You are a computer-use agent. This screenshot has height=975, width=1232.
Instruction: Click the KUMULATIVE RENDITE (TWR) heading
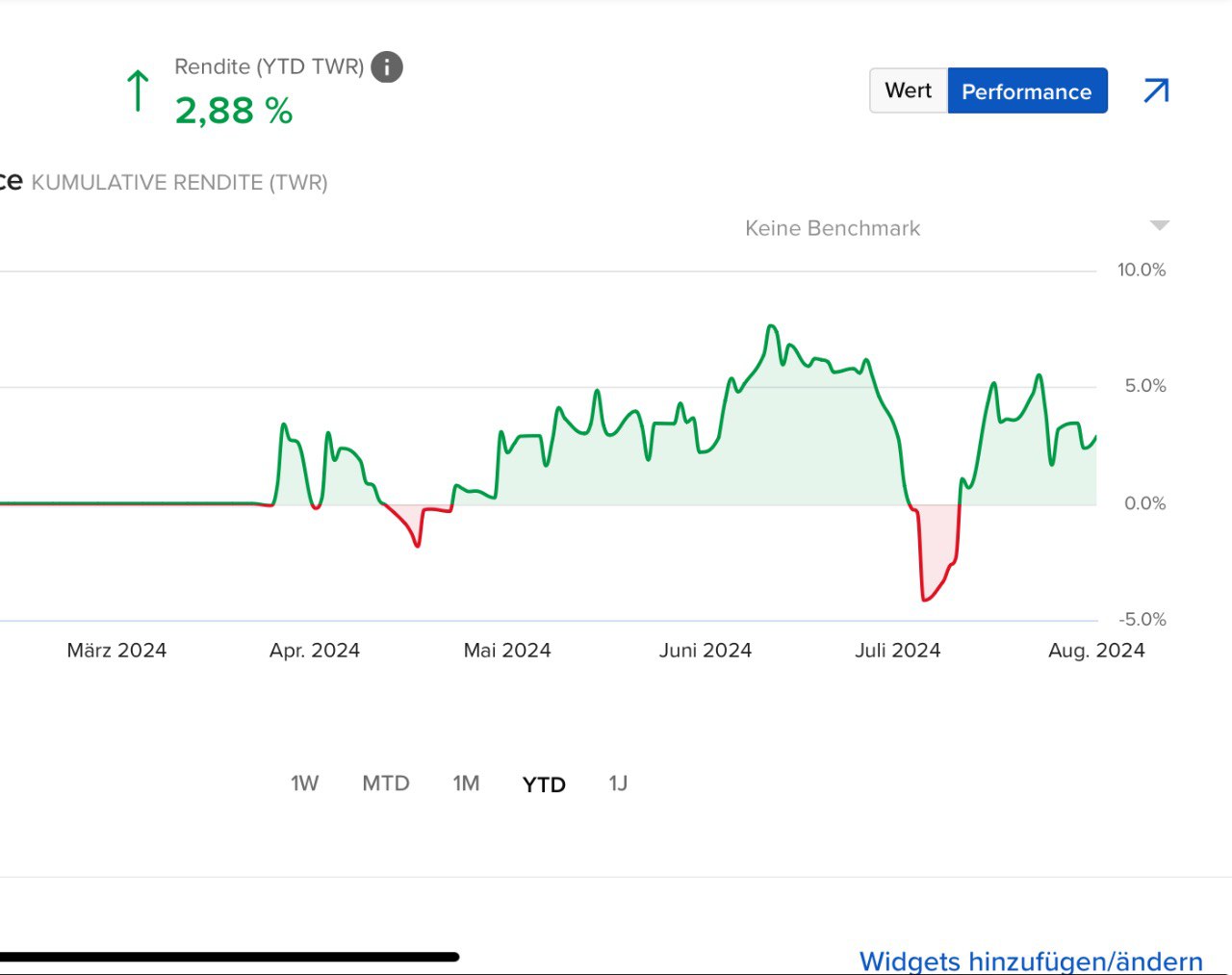(179, 183)
